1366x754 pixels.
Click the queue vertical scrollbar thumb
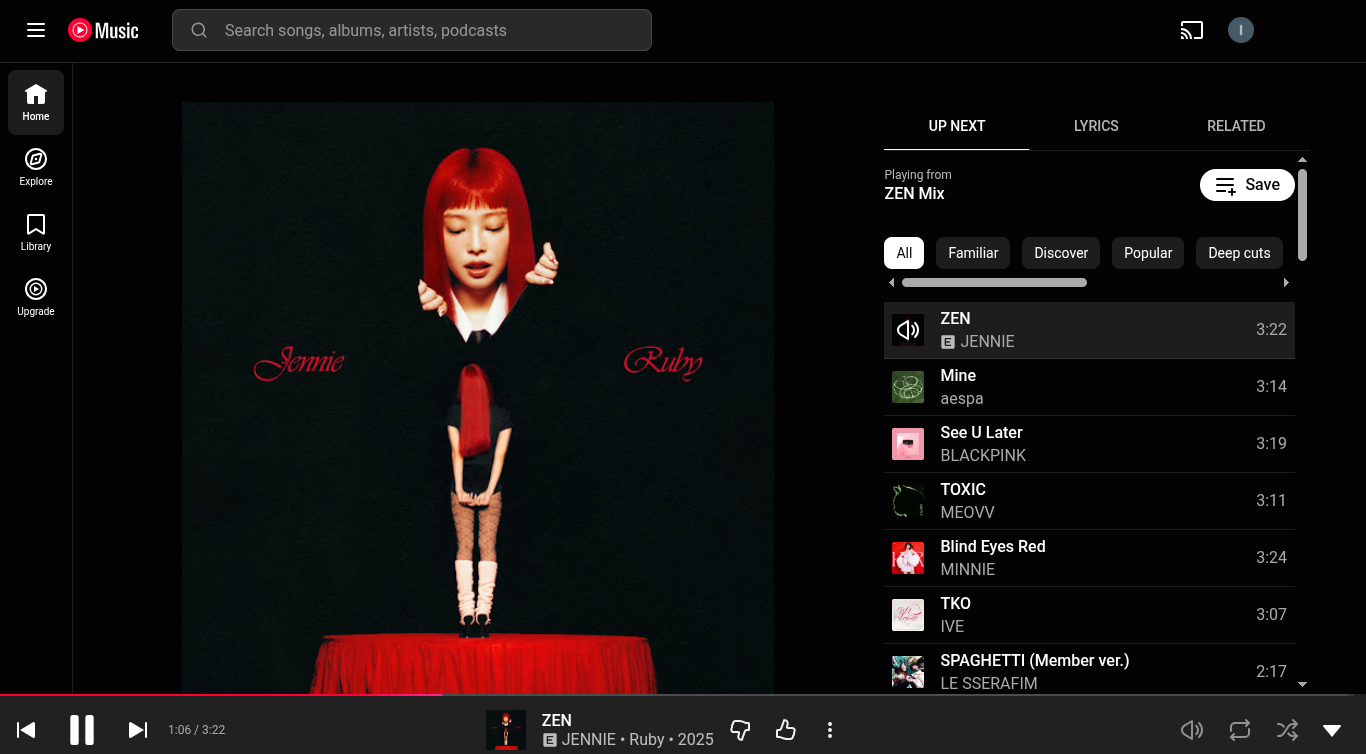click(x=1302, y=215)
